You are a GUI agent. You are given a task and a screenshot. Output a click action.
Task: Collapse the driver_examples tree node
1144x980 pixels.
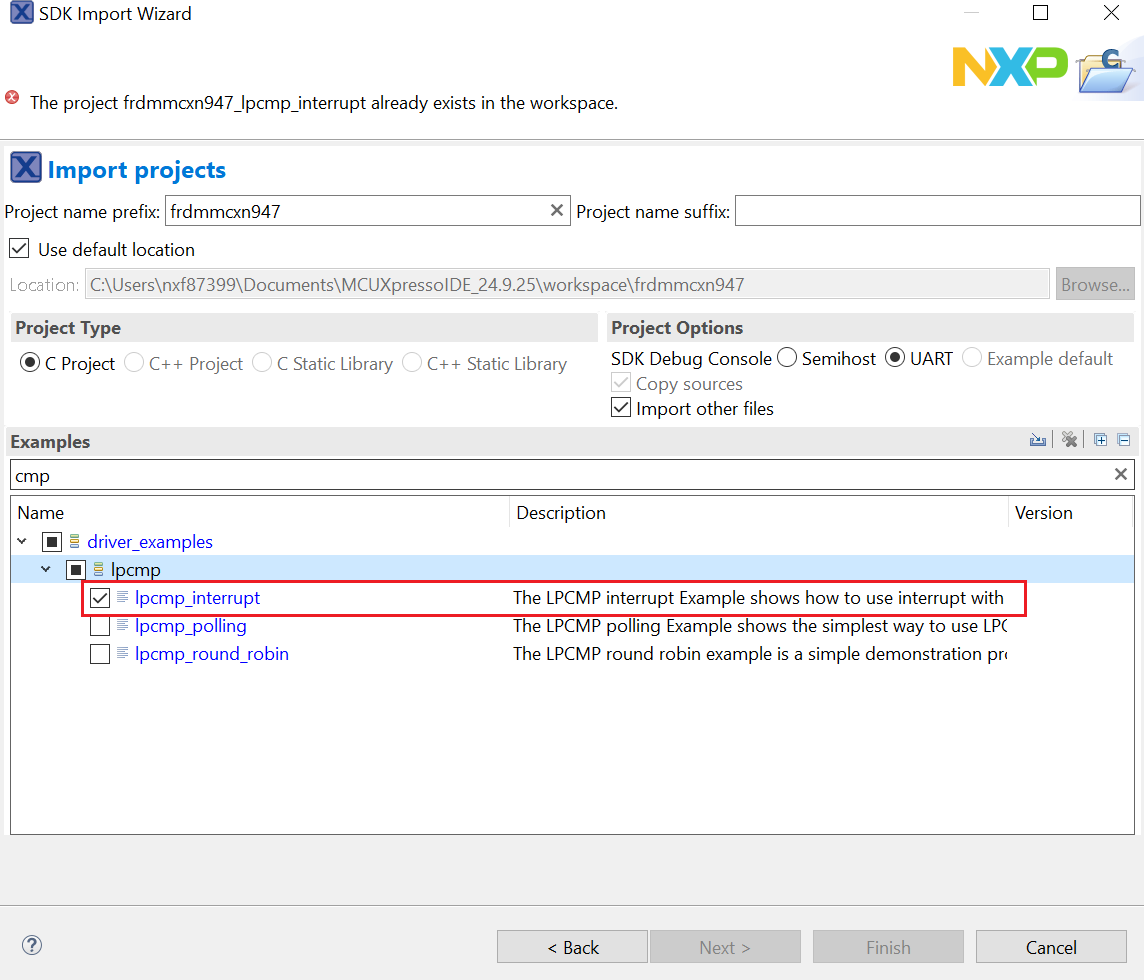(22, 541)
